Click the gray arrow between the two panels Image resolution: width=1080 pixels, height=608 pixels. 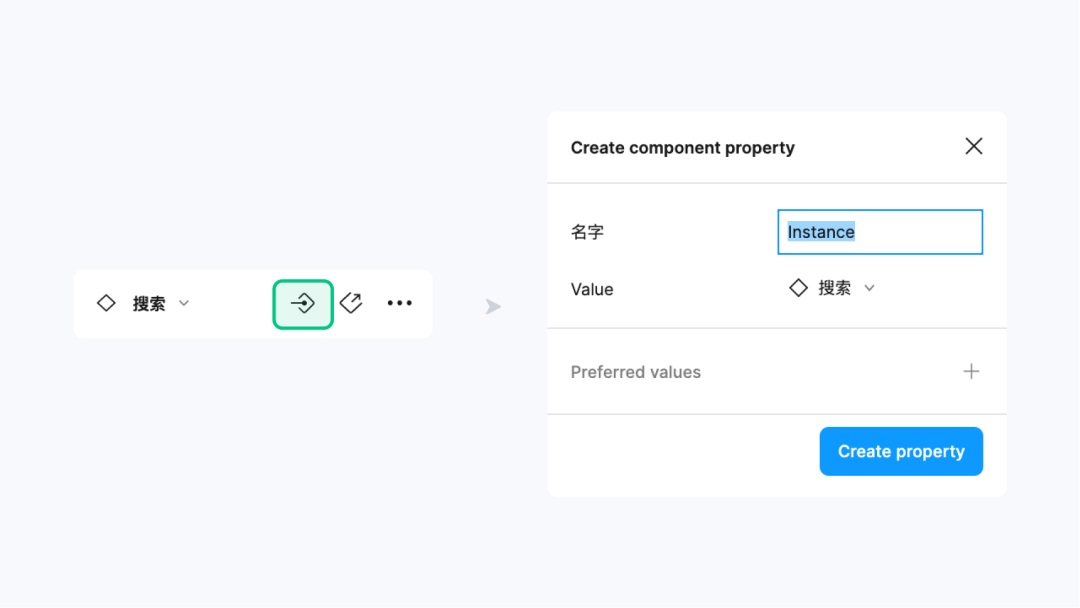493,307
